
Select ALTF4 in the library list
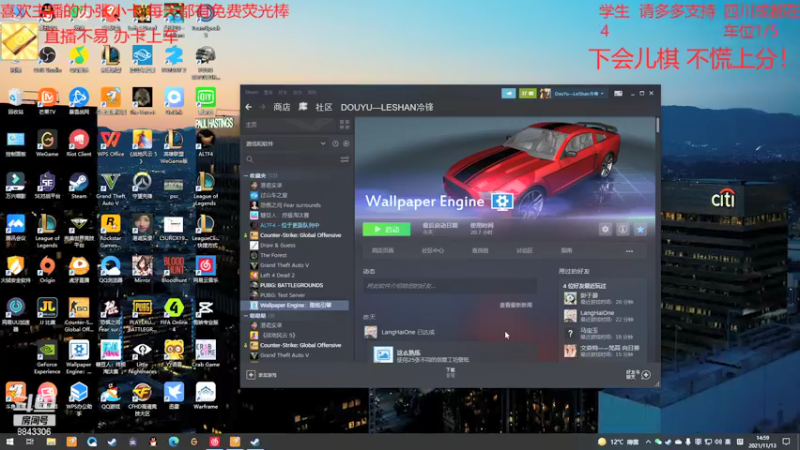point(289,225)
